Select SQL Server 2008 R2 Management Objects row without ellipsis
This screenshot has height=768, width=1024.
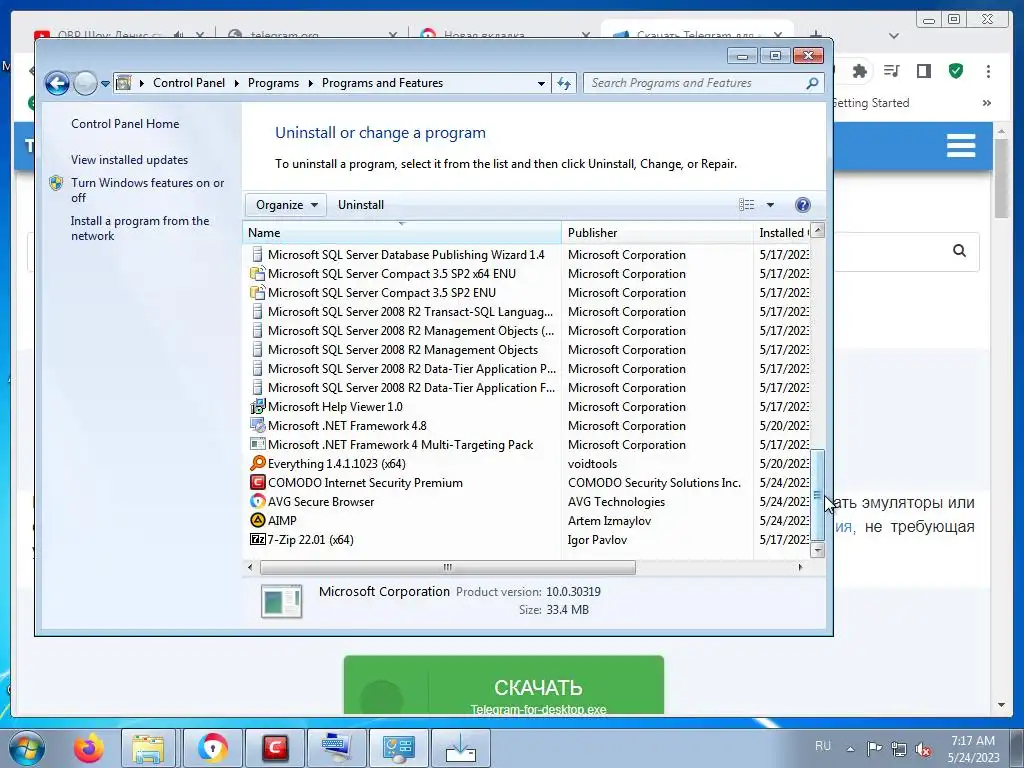526,349
